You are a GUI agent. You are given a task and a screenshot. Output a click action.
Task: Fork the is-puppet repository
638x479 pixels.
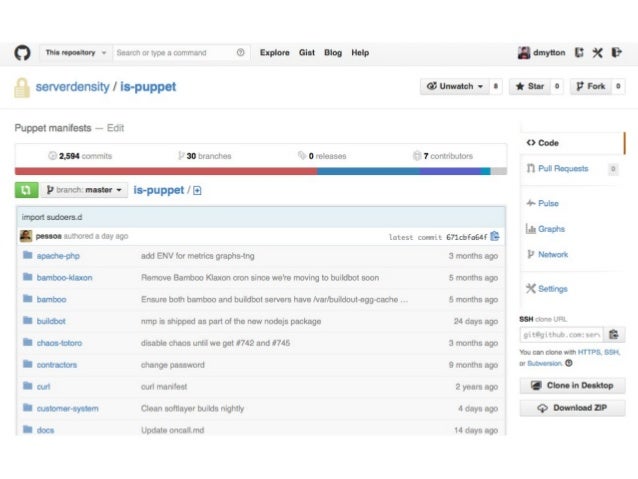point(591,86)
